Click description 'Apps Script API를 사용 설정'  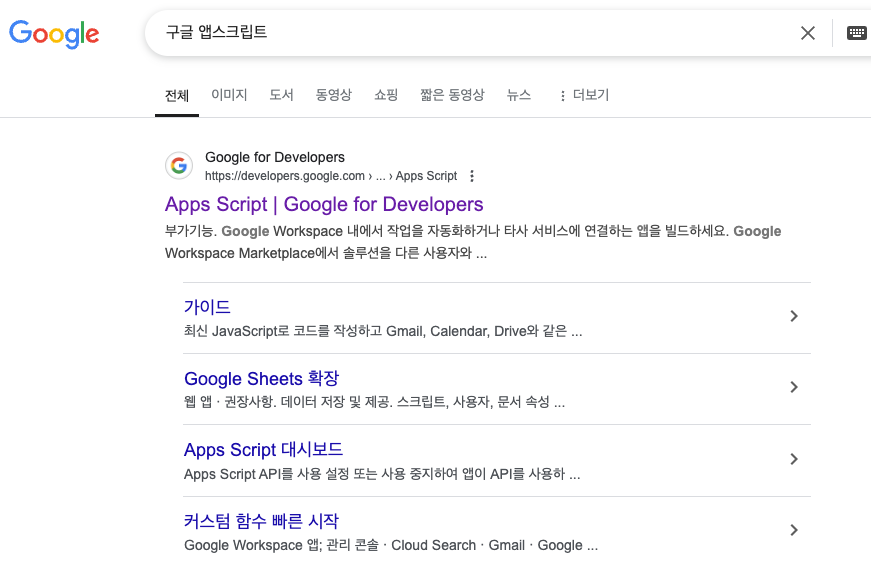point(382,474)
